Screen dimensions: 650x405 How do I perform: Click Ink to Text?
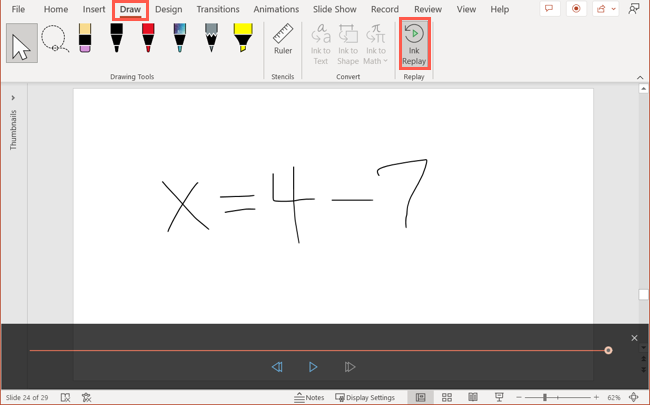pos(320,45)
